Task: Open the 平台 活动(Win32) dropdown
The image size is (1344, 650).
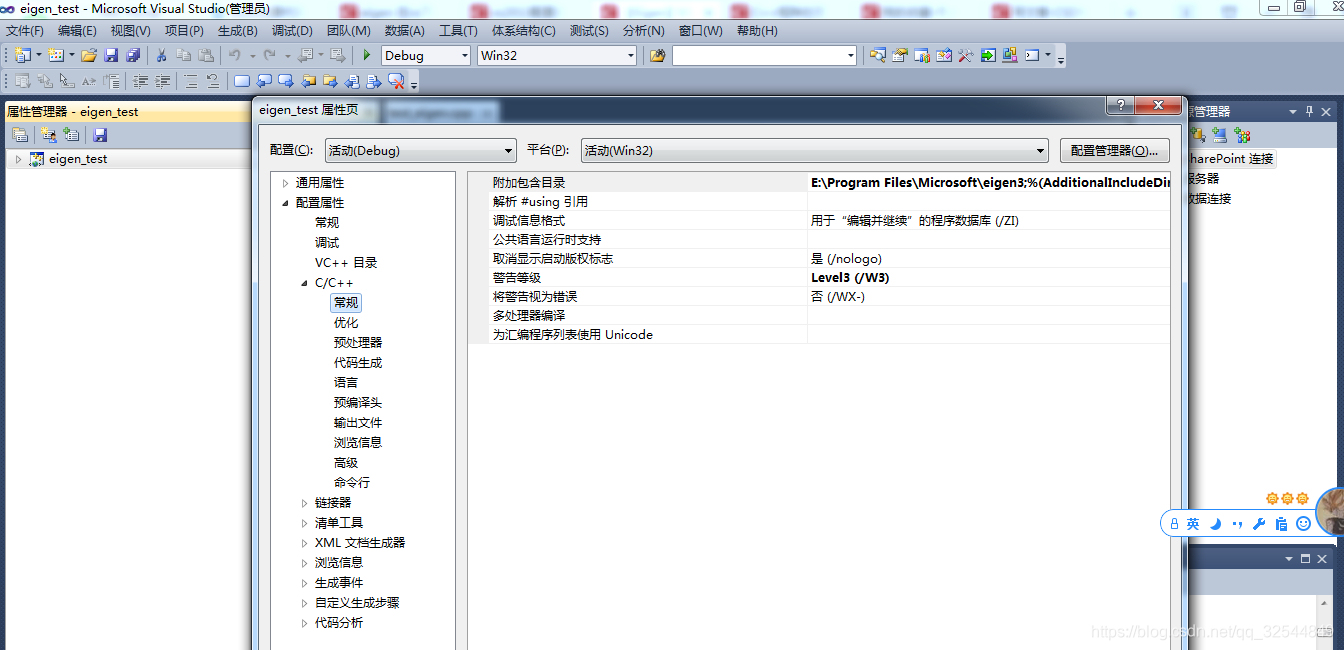Action: [815, 151]
